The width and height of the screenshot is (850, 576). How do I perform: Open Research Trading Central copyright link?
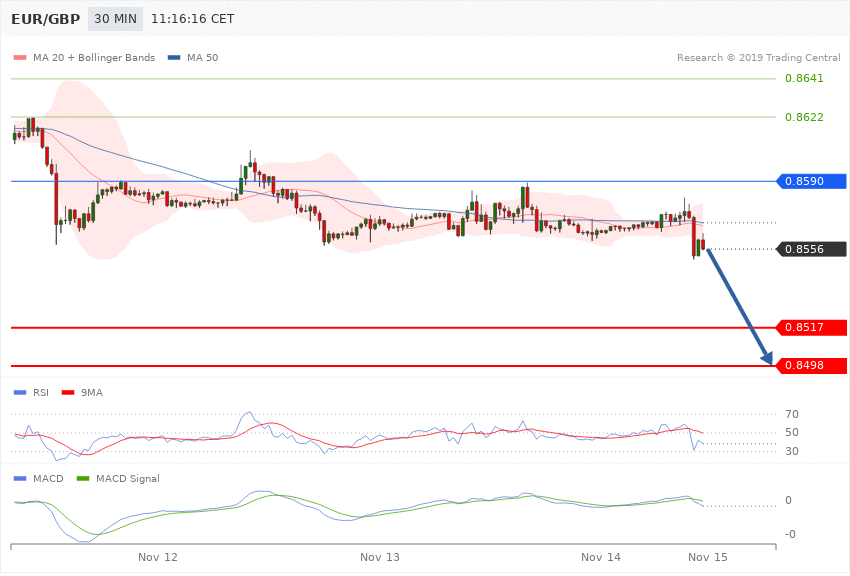click(757, 57)
